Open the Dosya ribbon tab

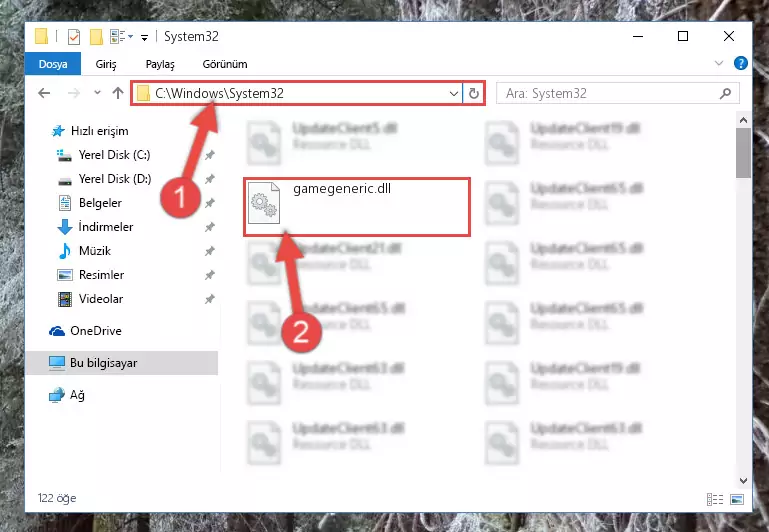(x=53, y=64)
